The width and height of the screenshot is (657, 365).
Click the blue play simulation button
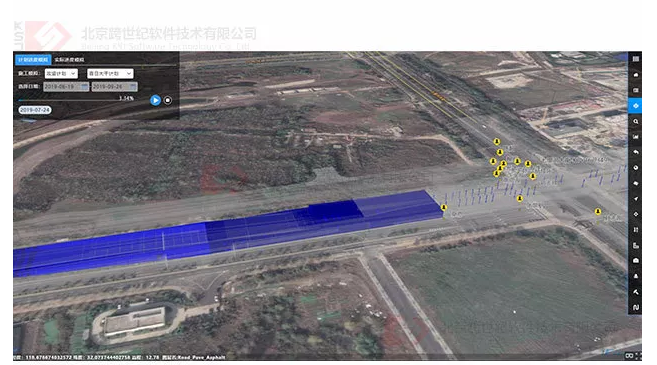[x=155, y=100]
